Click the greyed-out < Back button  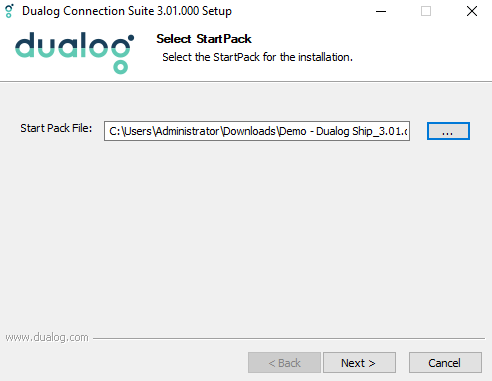point(284,363)
